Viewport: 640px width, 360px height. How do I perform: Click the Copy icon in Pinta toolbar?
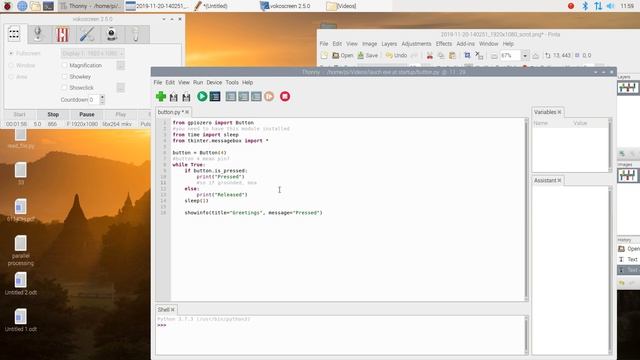pyautogui.click(x=441, y=56)
